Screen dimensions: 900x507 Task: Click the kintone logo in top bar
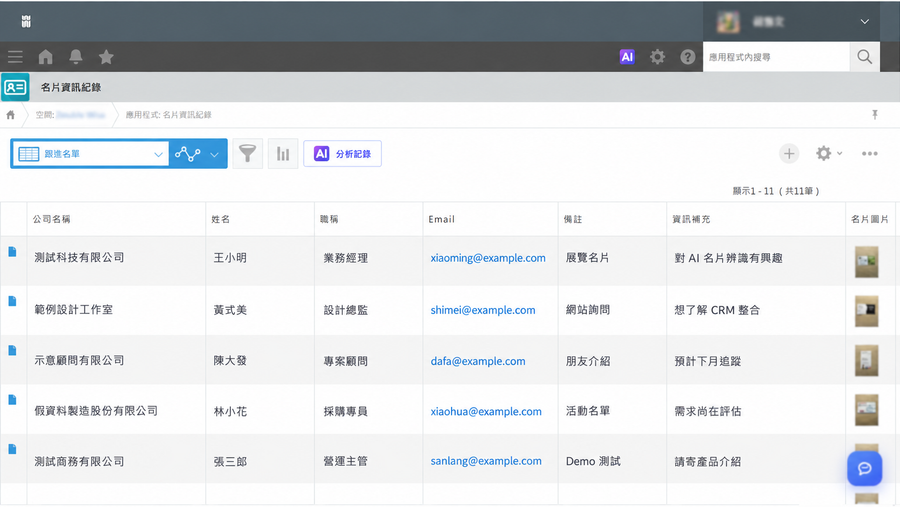(26, 21)
